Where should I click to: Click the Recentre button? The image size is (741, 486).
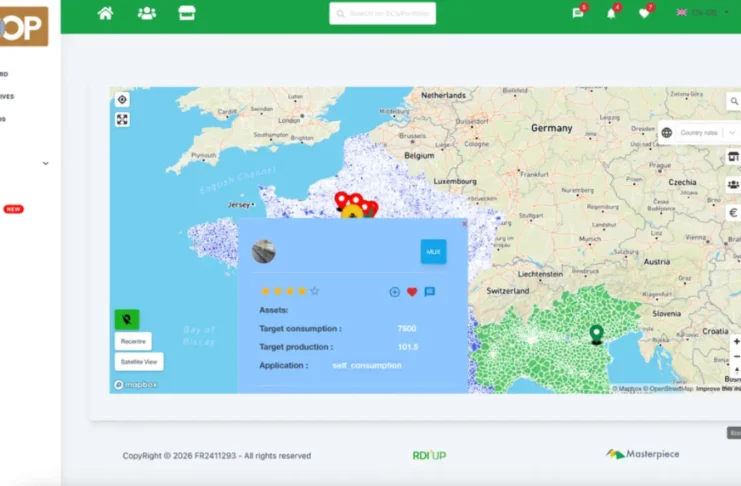pyautogui.click(x=133, y=341)
